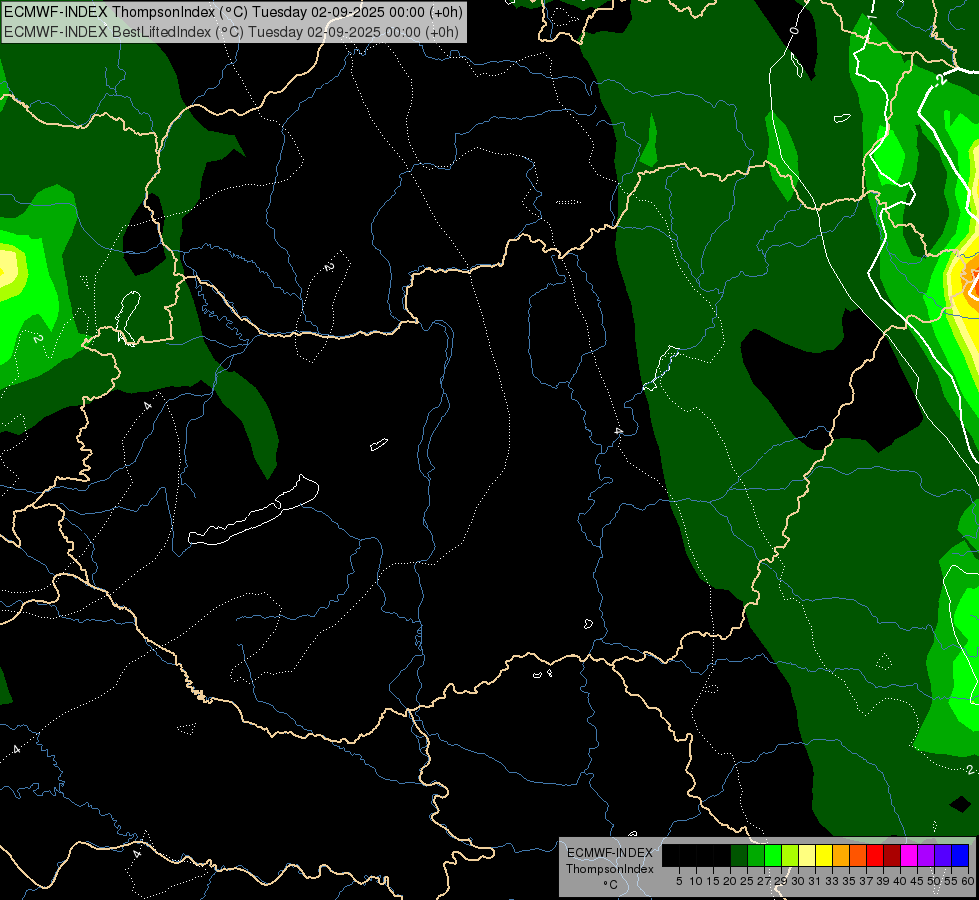979x900 pixels.
Task: Click the legend tick value 37
Action: coord(866,881)
